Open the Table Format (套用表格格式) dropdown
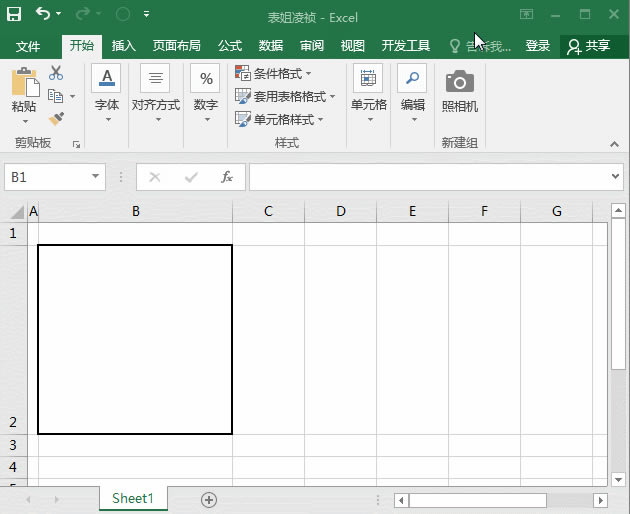The image size is (630, 514). 285,97
